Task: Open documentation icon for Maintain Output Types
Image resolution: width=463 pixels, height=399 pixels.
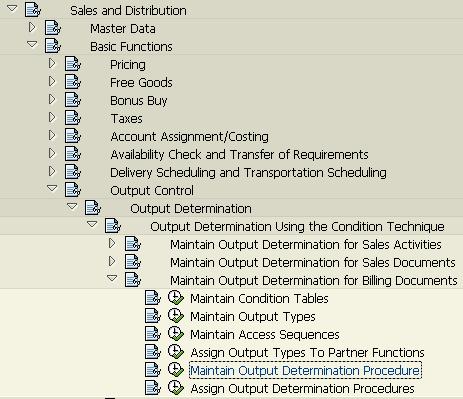Action: click(x=153, y=316)
